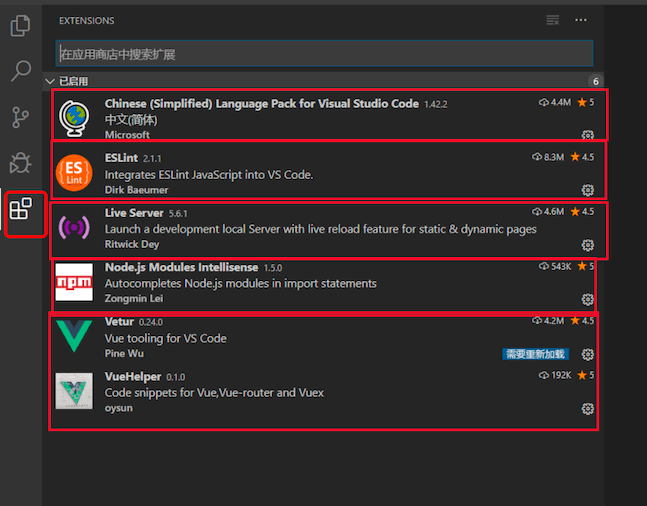Screen dimensions: 647x506
Task: Click VueHelper 192K download count
Action: click(555, 375)
